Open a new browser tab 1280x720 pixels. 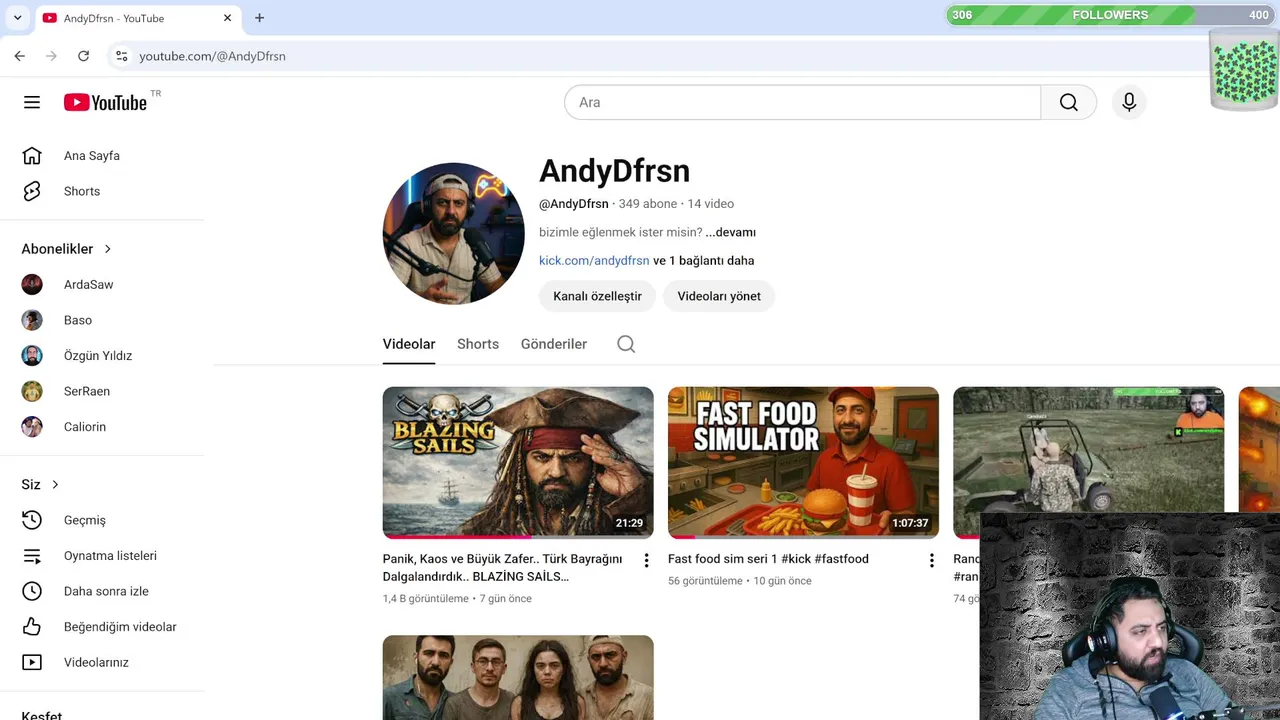(x=259, y=18)
